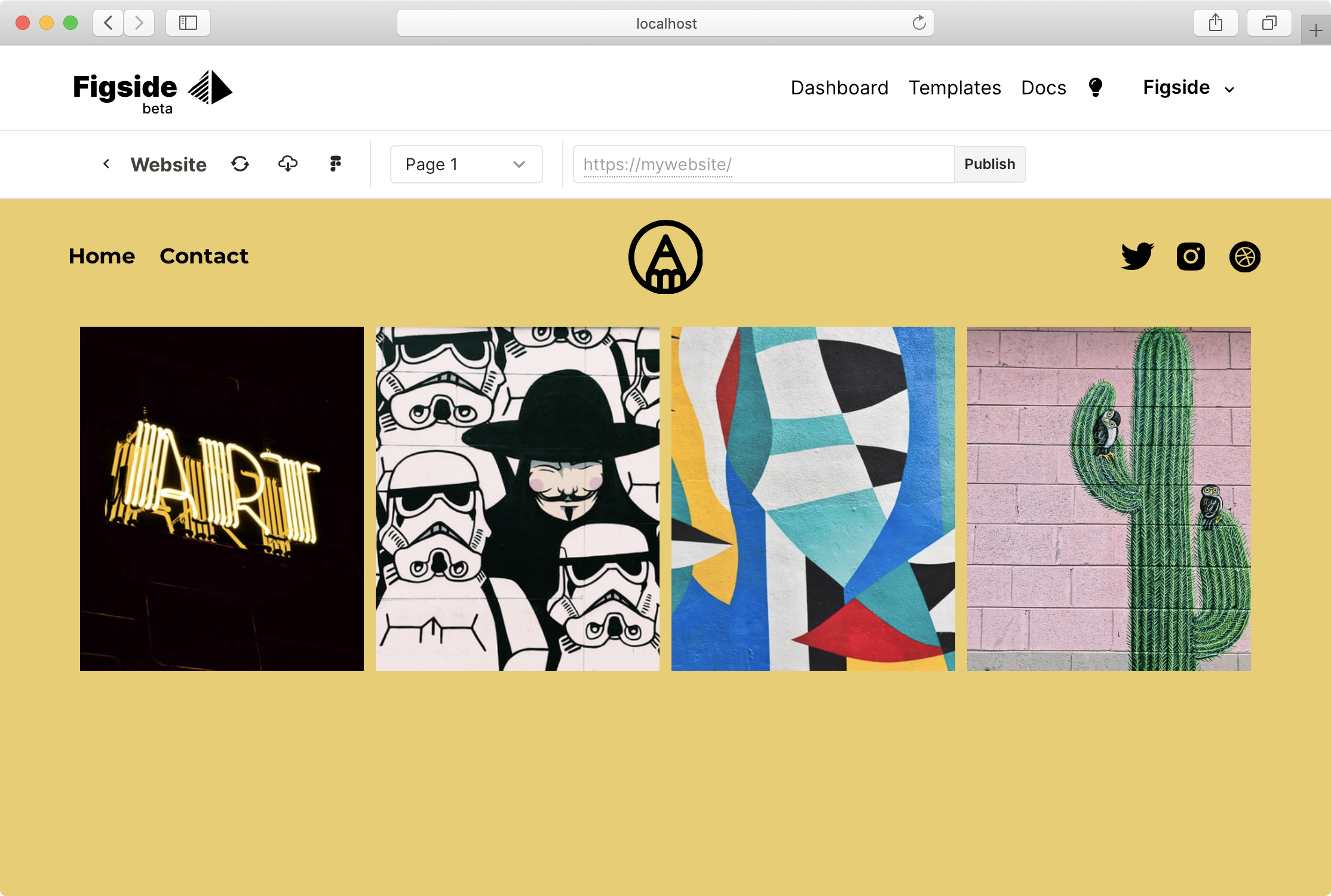Screen dimensions: 1331x896
Task: Open a new tab with plus button
Action: point(1315,30)
